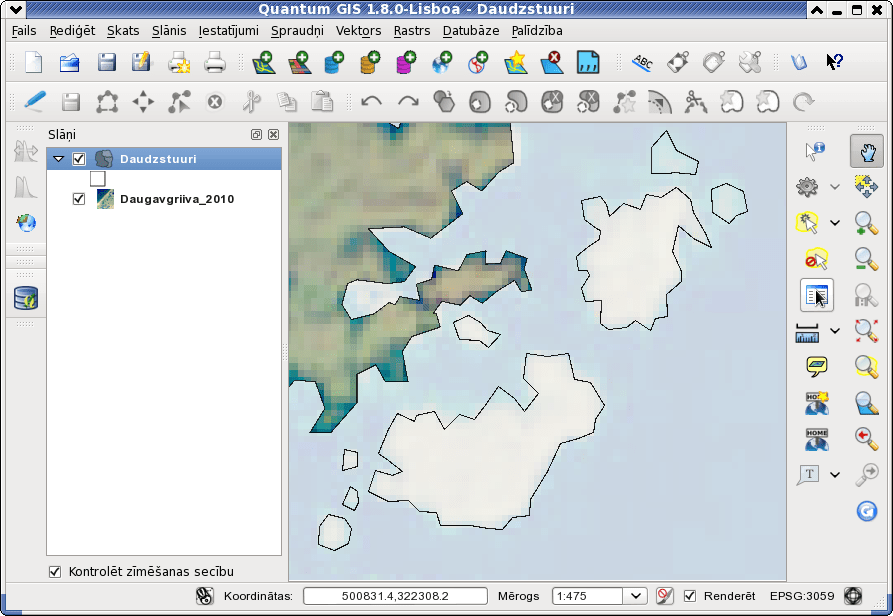Open the Composer Manager printer icon
893x616 pixels.
215,63
